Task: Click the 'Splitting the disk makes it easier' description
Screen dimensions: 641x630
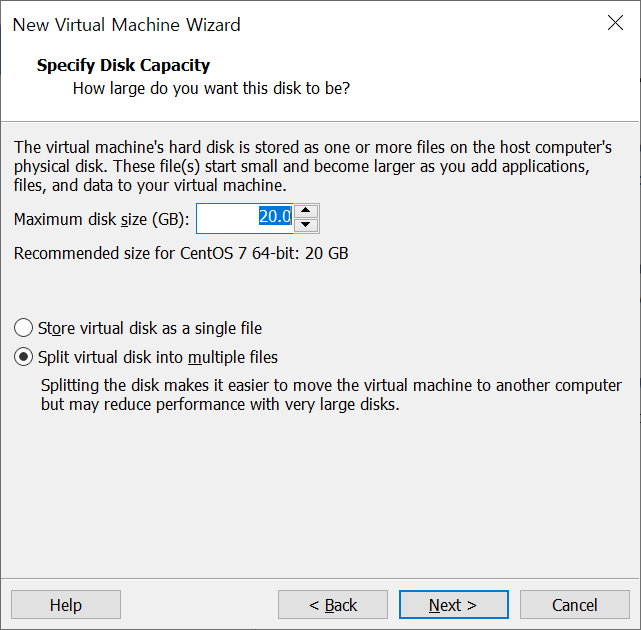Action: (331, 395)
